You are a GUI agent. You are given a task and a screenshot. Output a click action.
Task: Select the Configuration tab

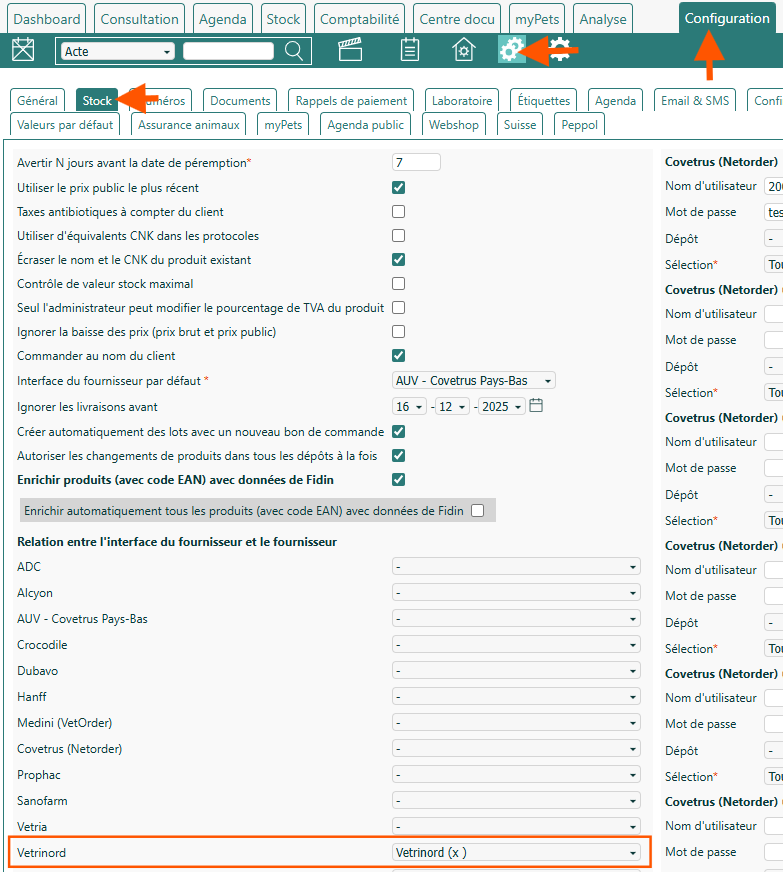(727, 18)
